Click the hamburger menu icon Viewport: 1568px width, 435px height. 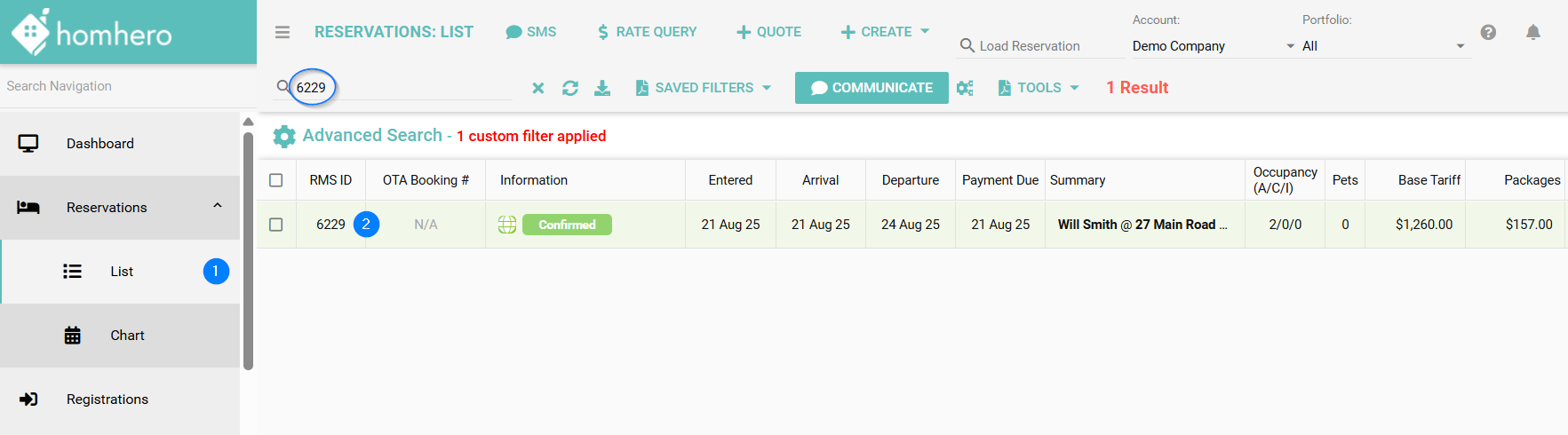coord(283,32)
